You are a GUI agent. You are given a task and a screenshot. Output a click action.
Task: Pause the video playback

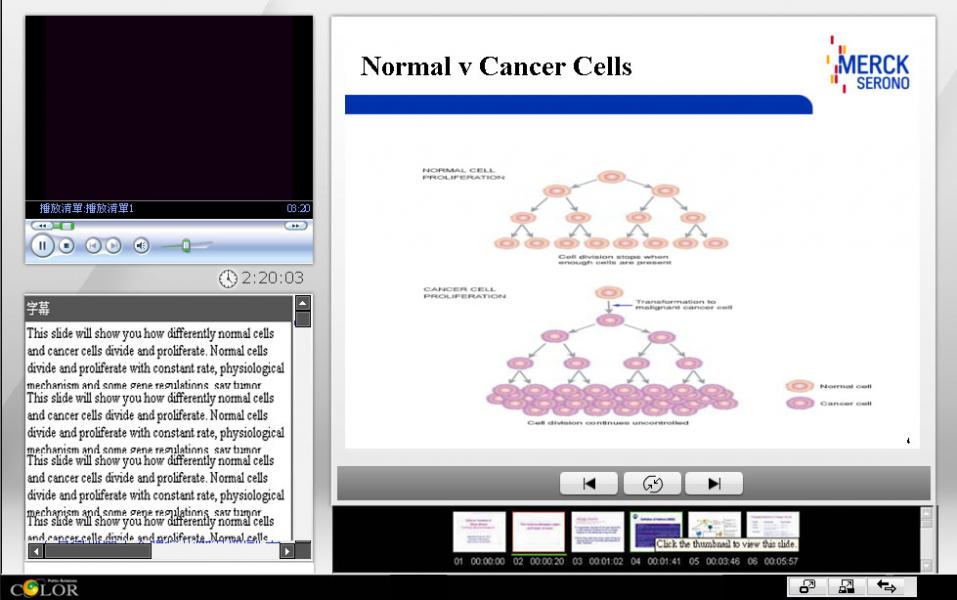tap(42, 246)
